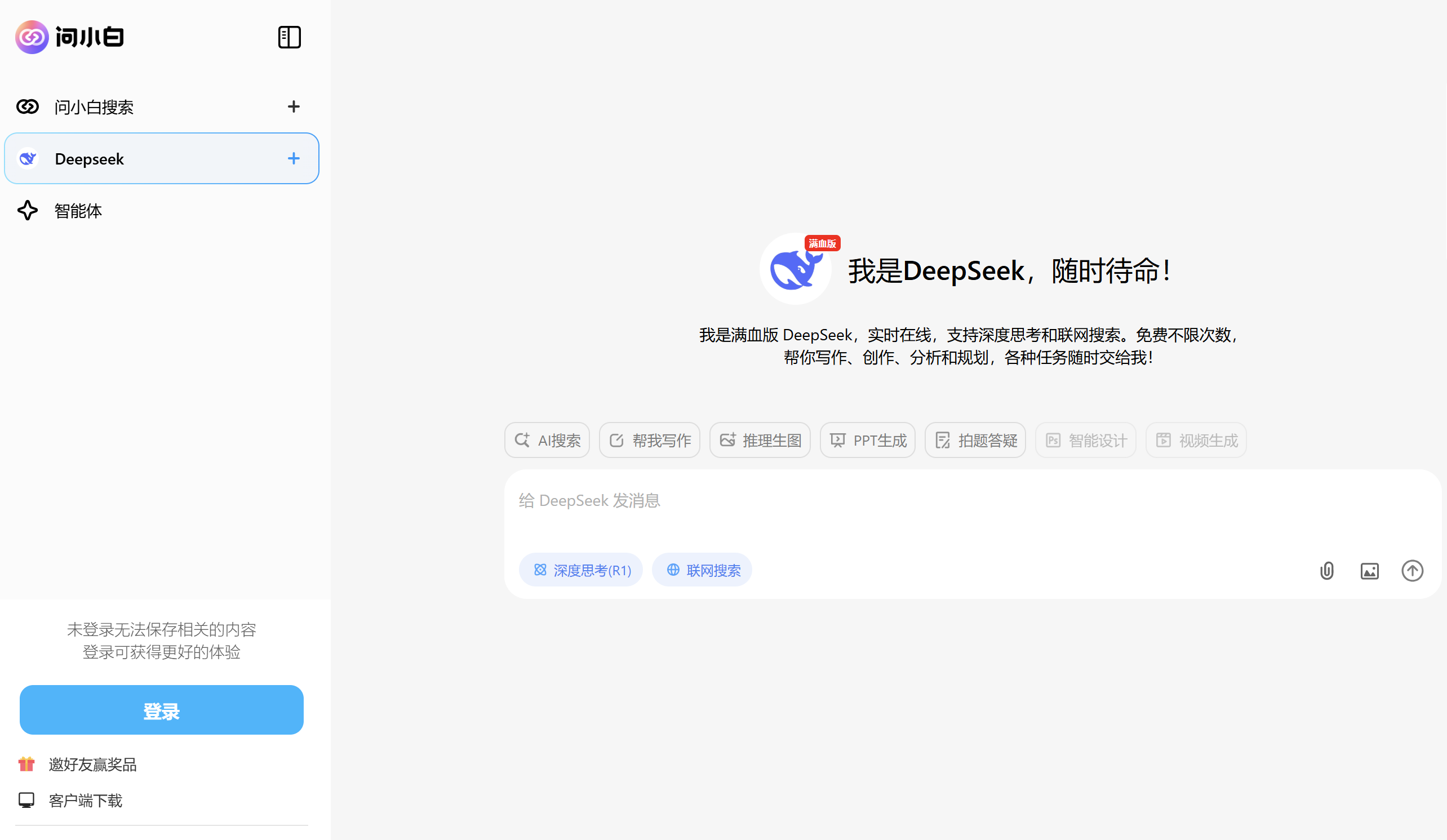Choose the 推理生图 shortcut
The height and width of the screenshot is (840, 1447).
[760, 441]
